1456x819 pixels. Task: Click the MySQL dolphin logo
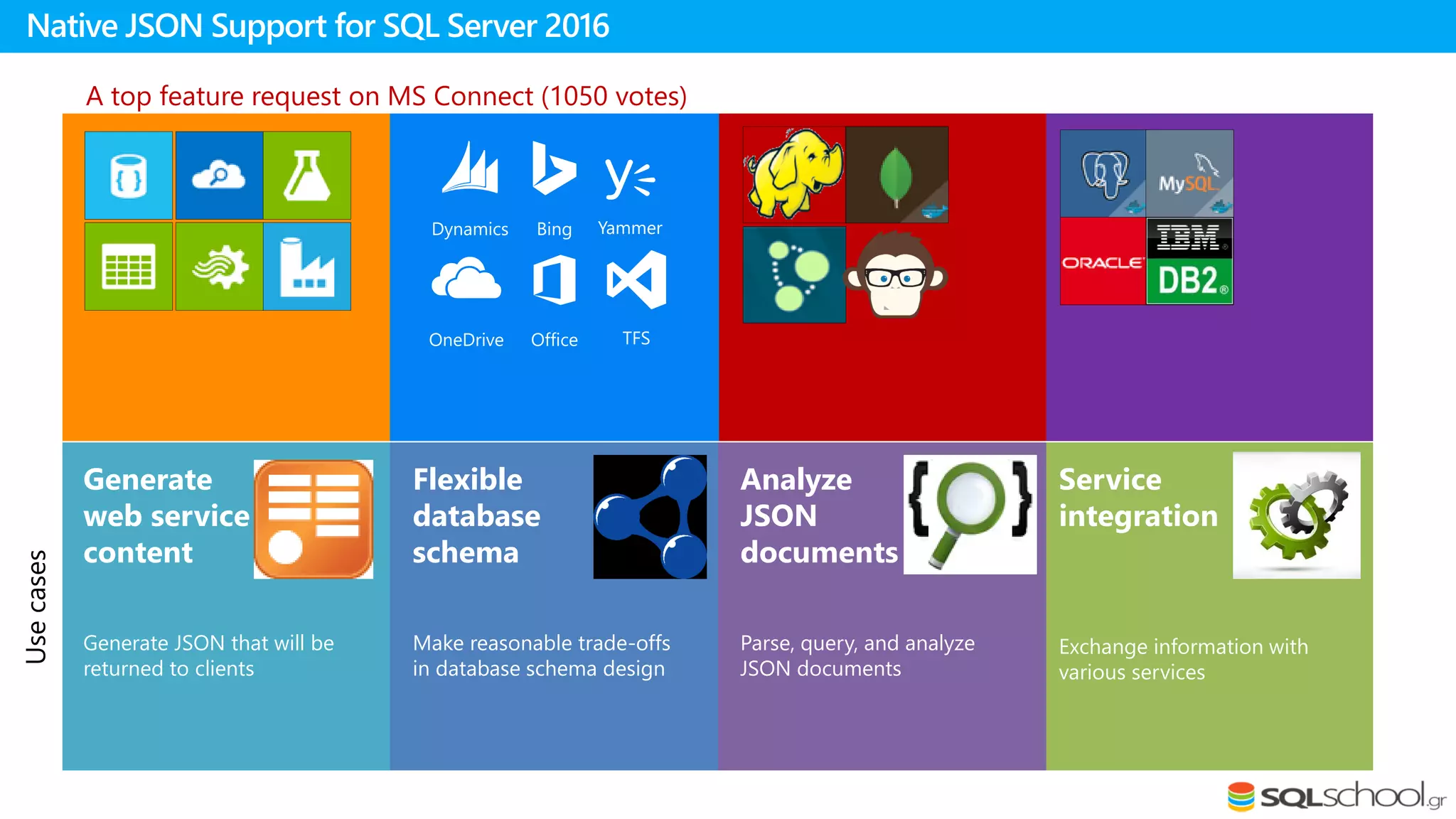click(x=1189, y=173)
